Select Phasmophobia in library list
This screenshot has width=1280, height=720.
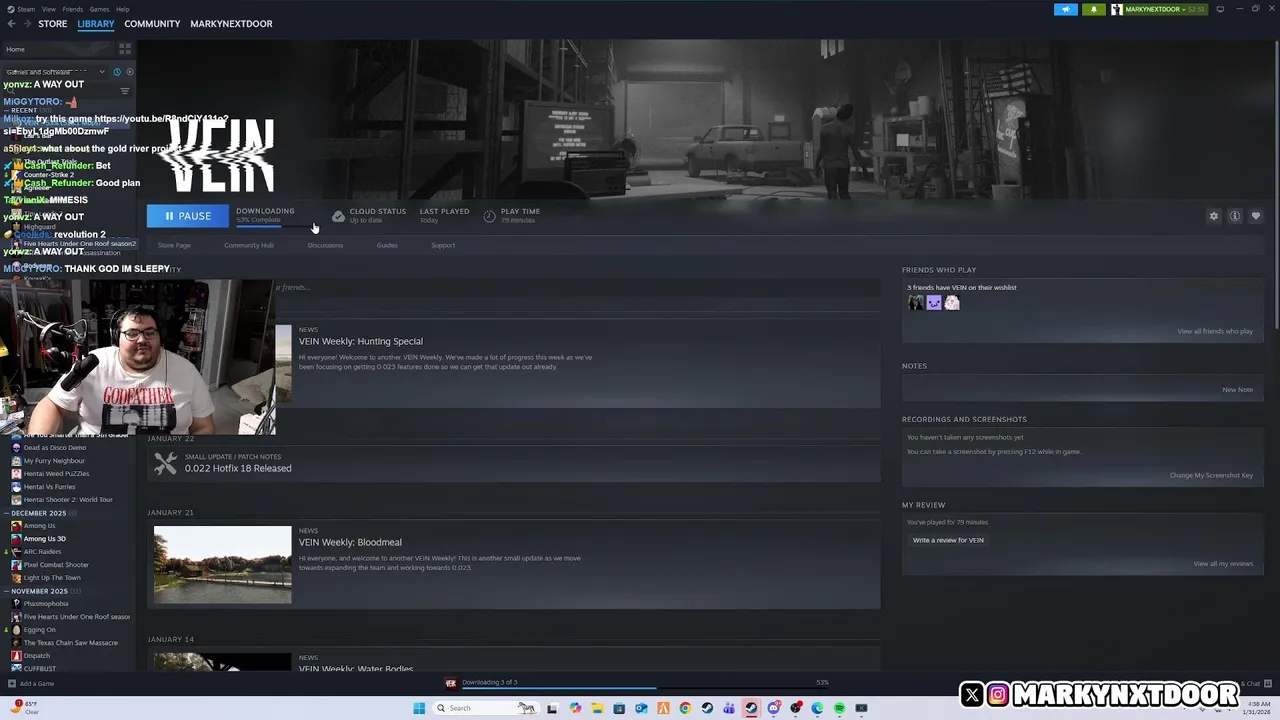click(46, 604)
